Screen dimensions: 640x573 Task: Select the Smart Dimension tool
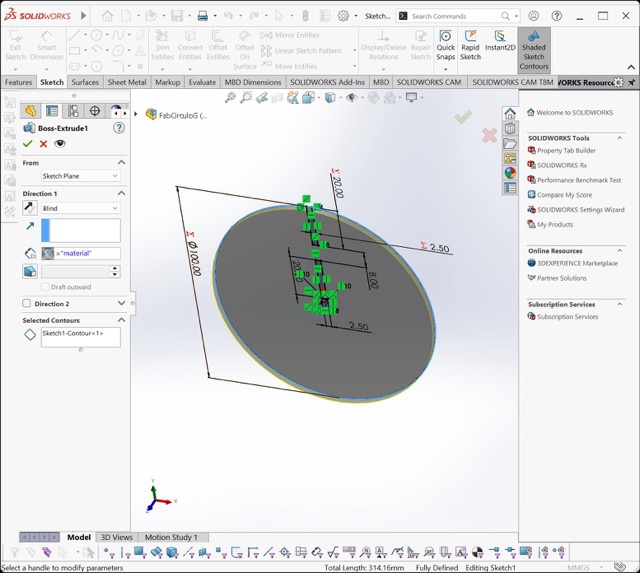coord(47,46)
